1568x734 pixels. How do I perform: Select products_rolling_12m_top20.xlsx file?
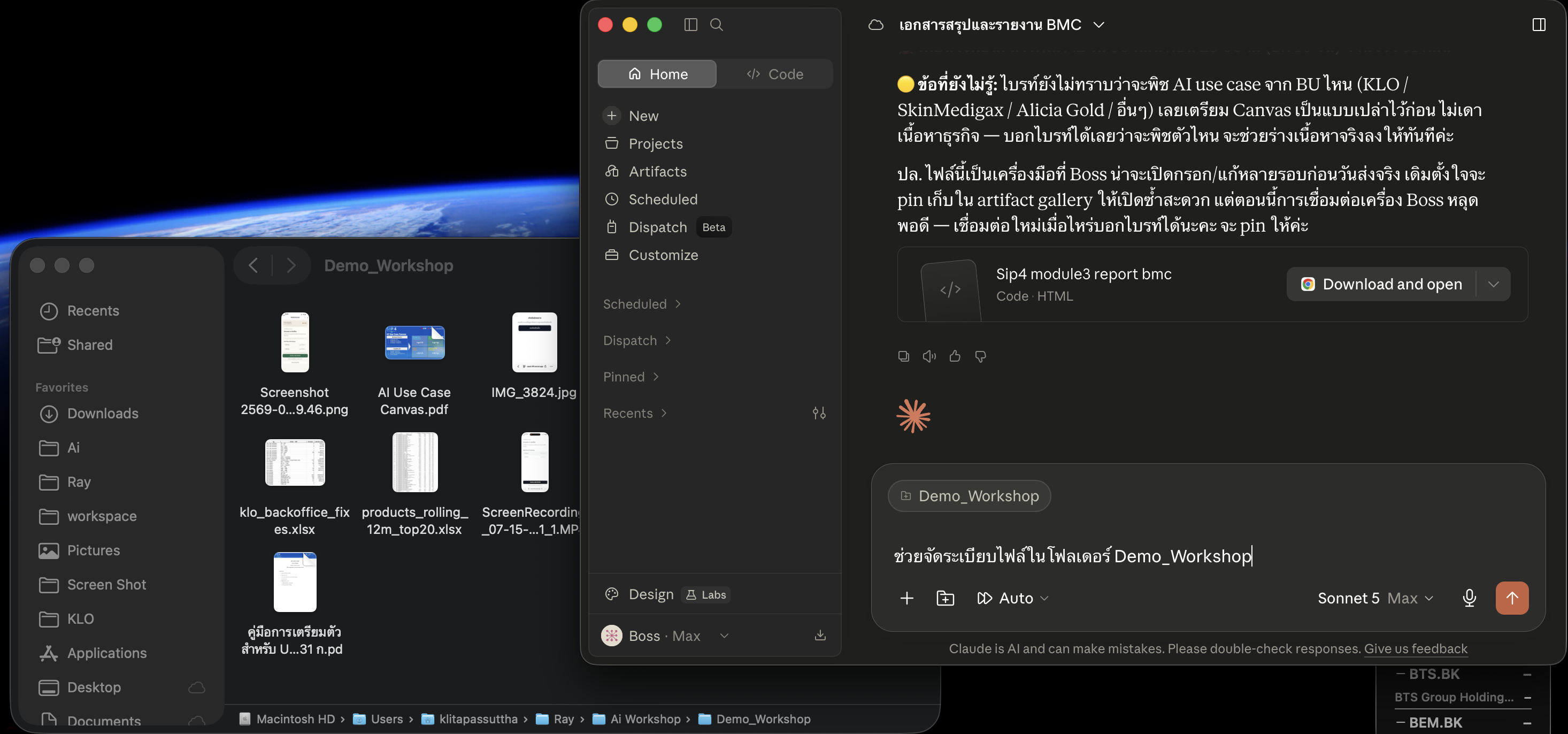coord(414,484)
